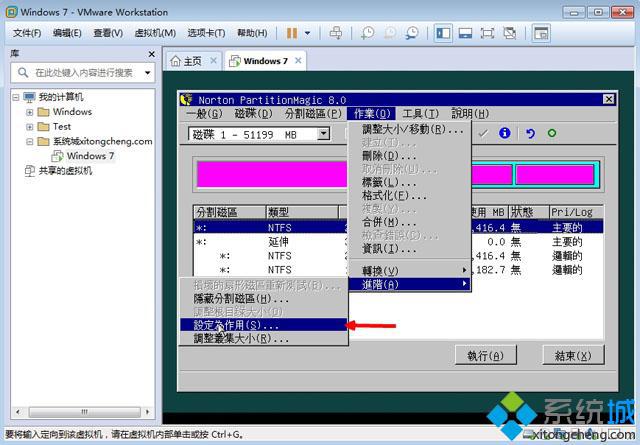Open the 帮助(H) menu
This screenshot has height=445, width=640.
click(252, 33)
